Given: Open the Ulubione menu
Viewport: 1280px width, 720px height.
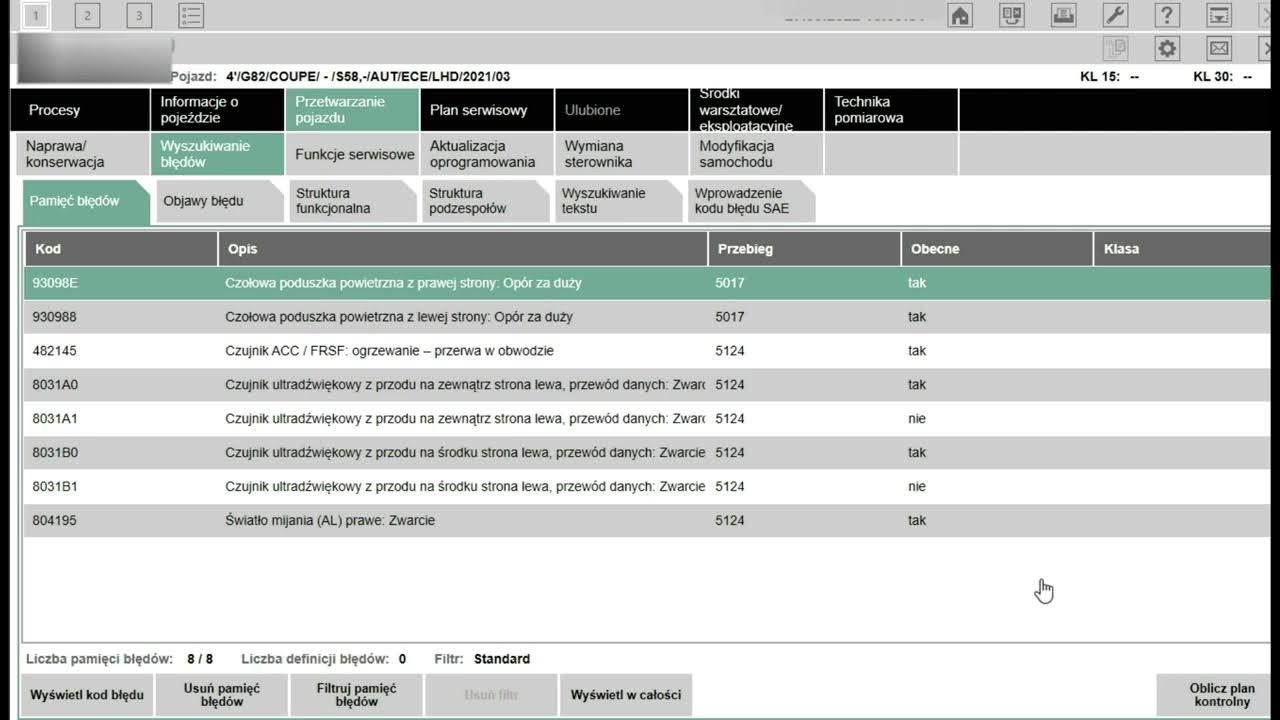Looking at the screenshot, I should 621,110.
